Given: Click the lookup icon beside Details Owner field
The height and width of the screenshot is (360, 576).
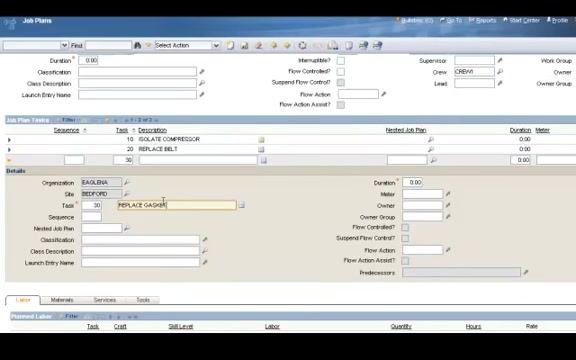Looking at the screenshot, I should (448, 205).
